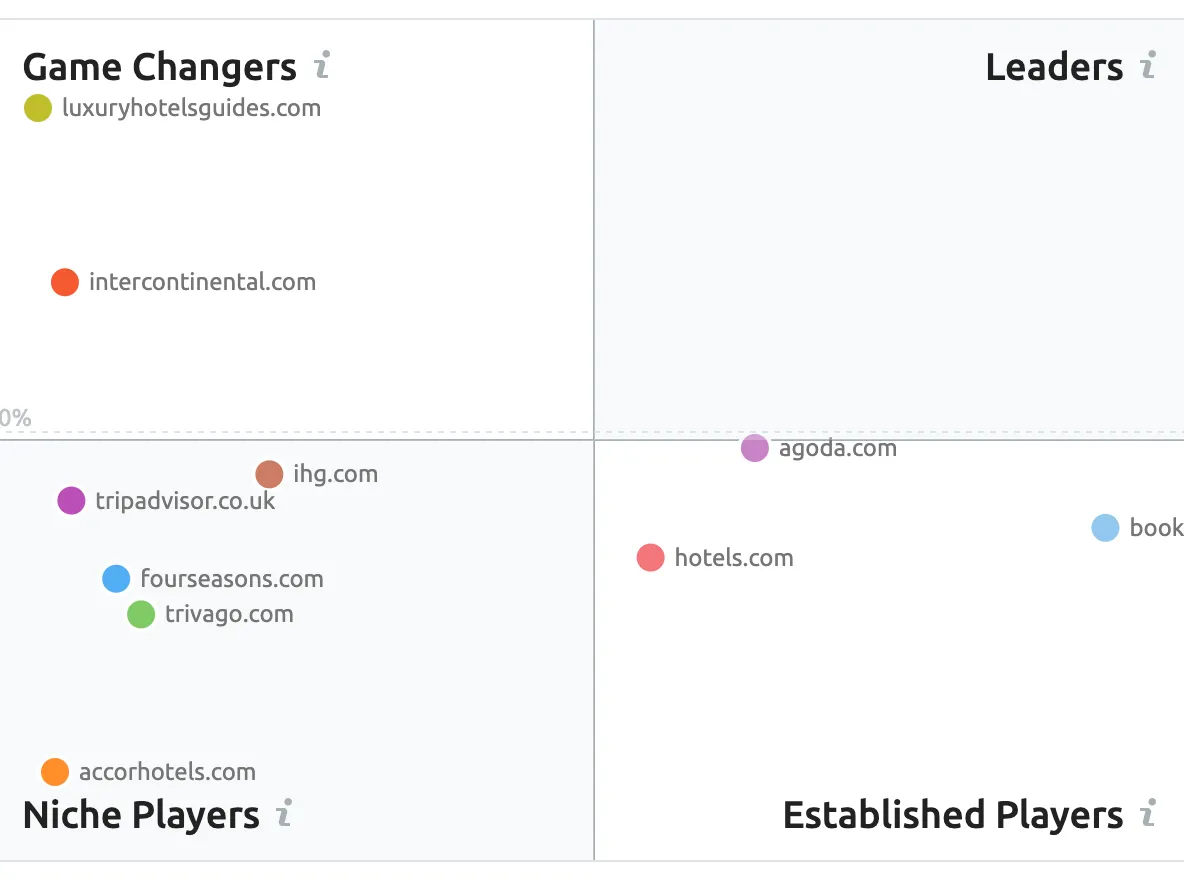Select the accorhotels.com orange dot
Screen dimensions: 1184x882
[x=55, y=772]
